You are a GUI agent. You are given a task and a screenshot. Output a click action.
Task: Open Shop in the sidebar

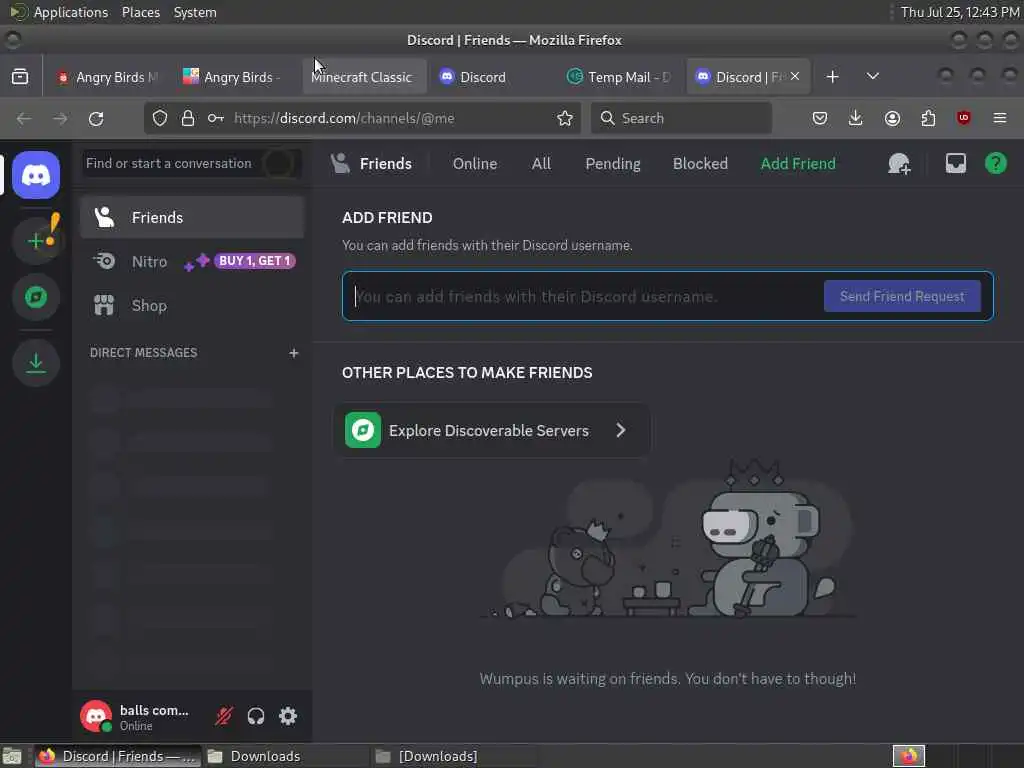[192, 306]
